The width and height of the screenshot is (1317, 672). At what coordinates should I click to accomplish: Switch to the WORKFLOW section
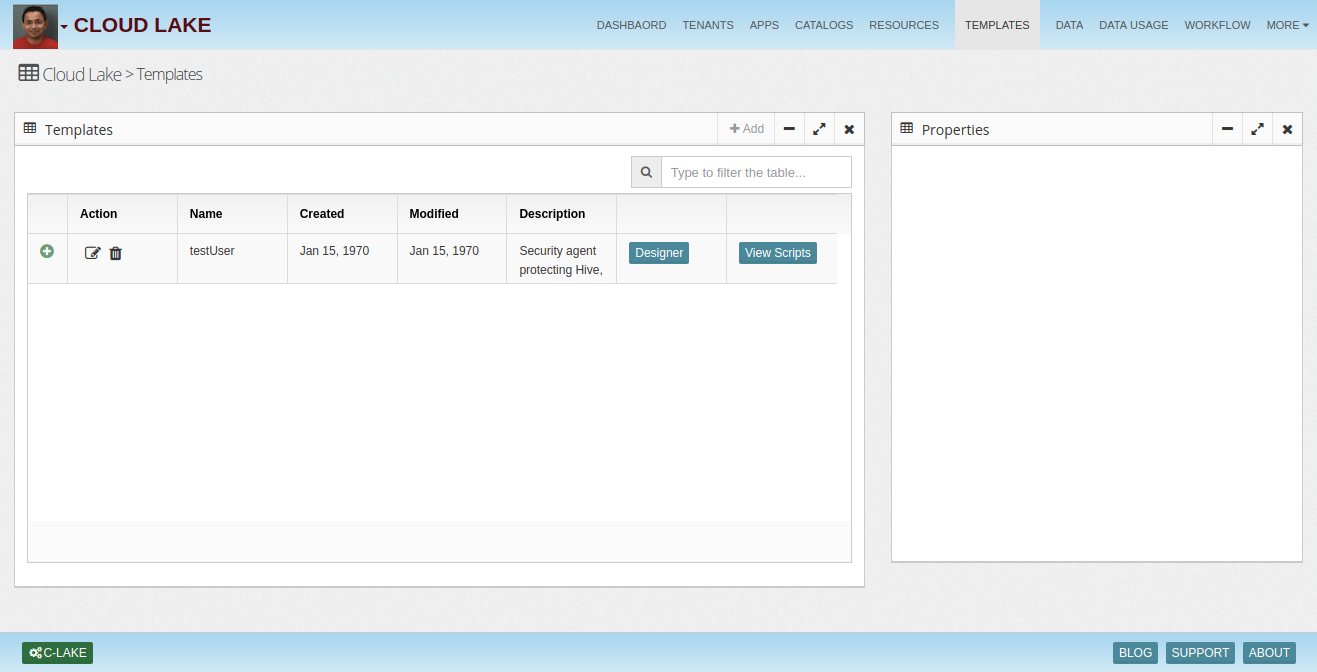pyautogui.click(x=1217, y=25)
